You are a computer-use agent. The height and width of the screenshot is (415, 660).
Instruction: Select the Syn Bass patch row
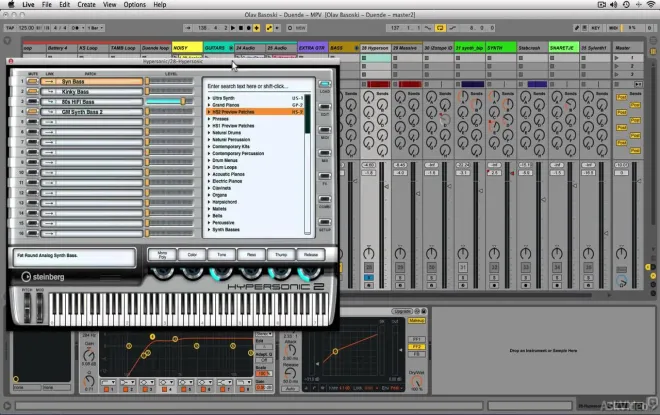click(x=92, y=81)
